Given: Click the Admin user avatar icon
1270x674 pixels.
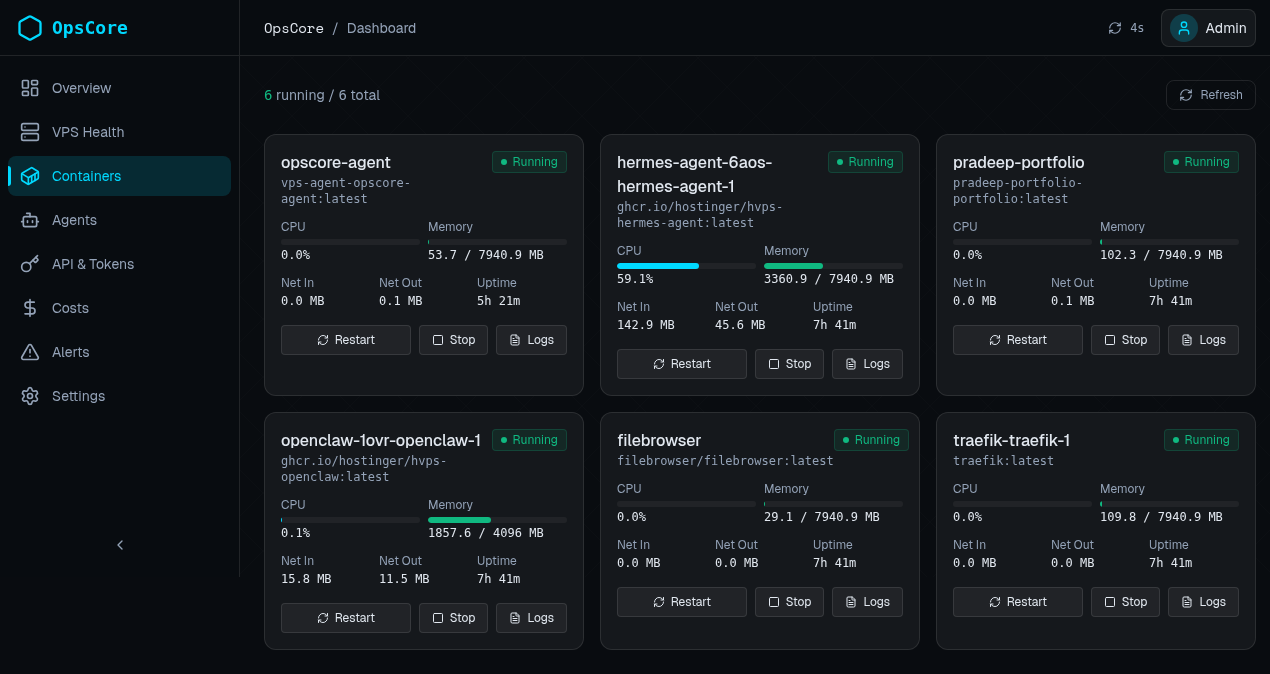Looking at the screenshot, I should tap(1184, 28).
